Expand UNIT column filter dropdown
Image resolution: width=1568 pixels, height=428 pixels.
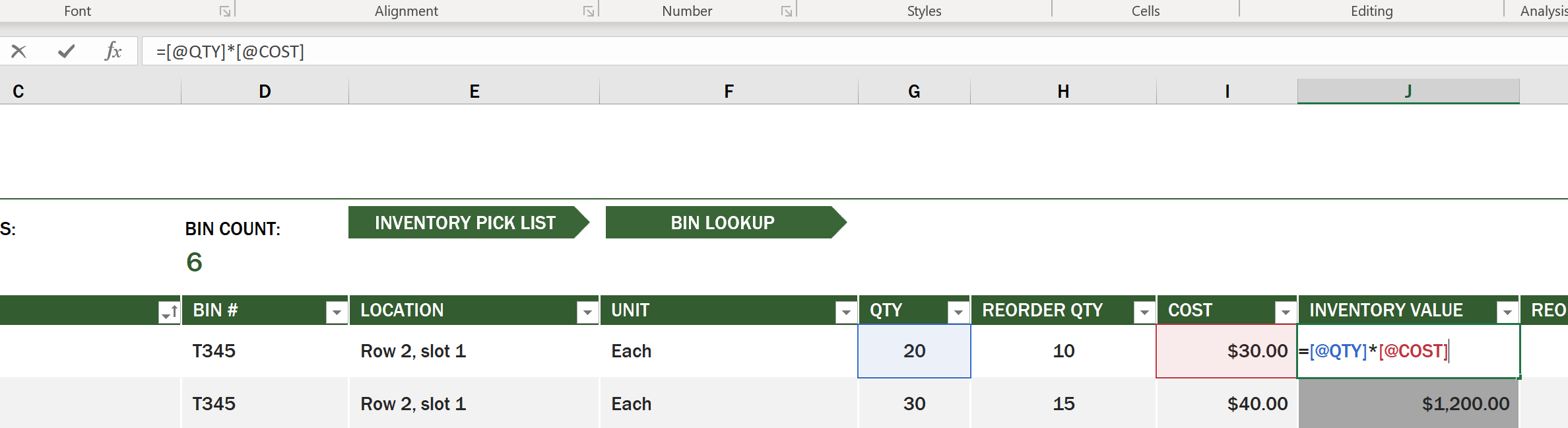point(846,312)
